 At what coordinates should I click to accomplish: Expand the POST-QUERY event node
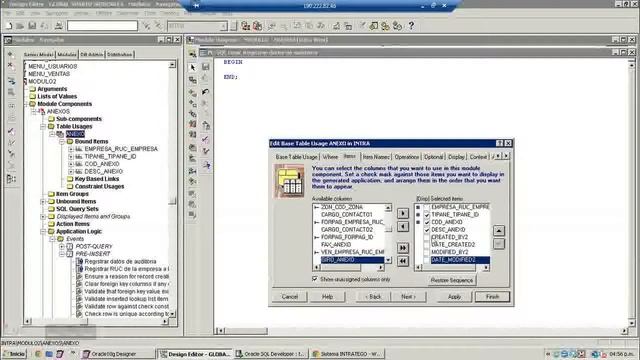point(62,247)
